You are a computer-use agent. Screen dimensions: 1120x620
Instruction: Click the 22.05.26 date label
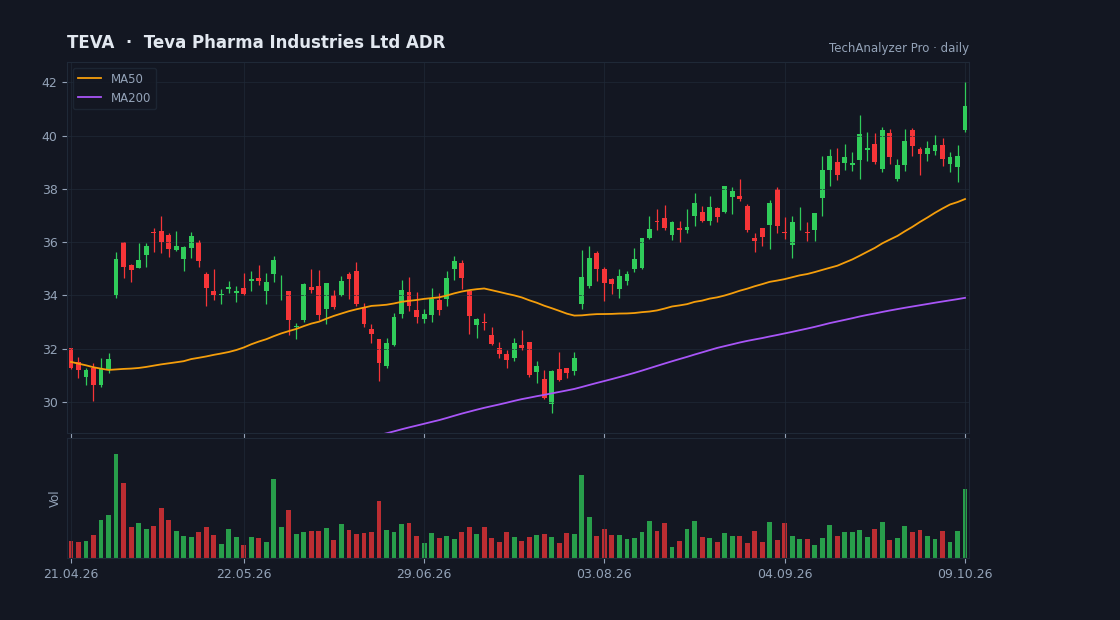tap(244, 574)
